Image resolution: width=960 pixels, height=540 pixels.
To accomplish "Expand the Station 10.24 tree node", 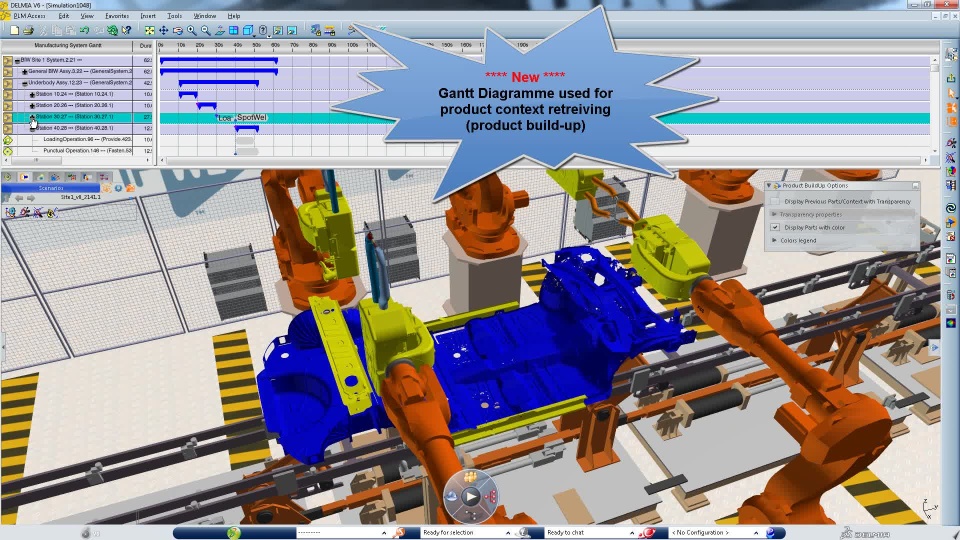I will (x=32, y=94).
